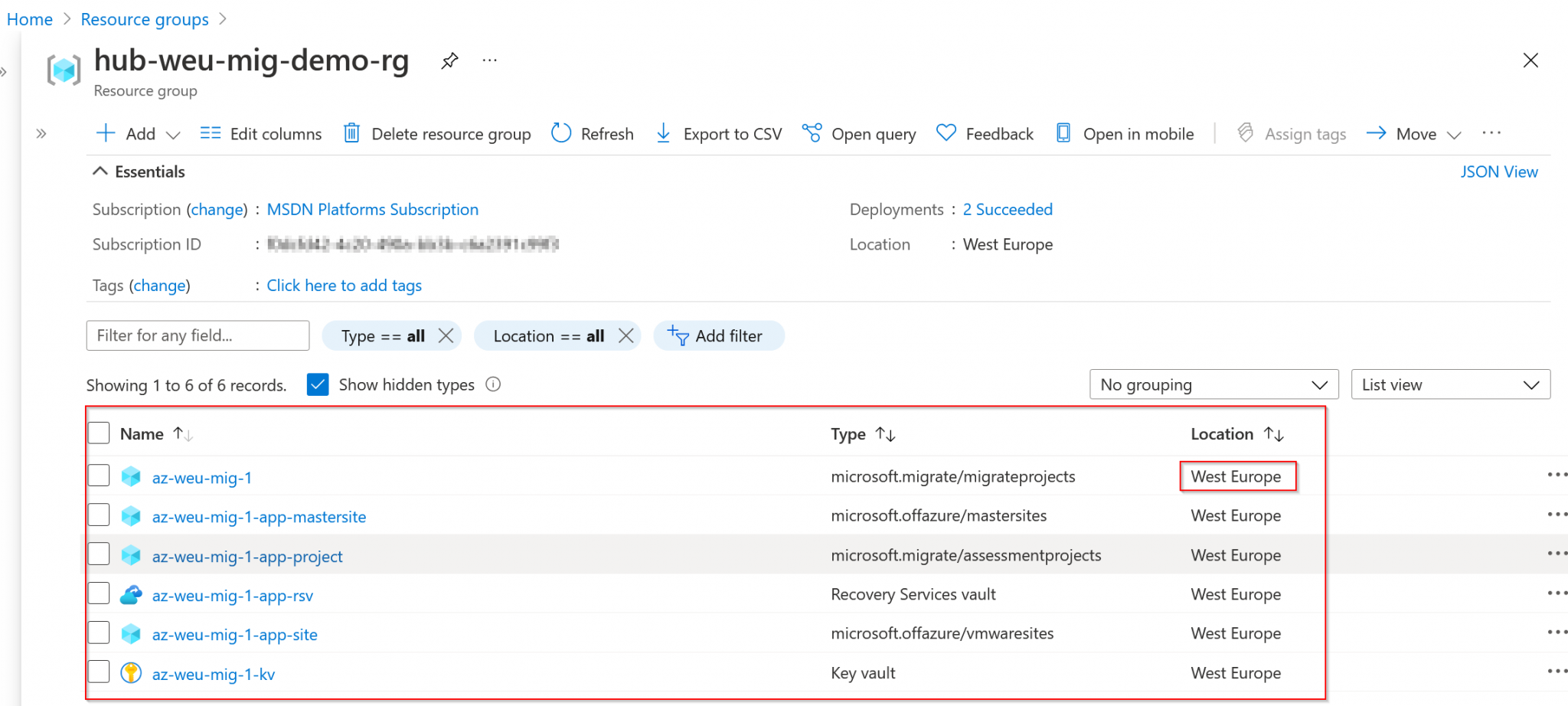
Task: Expand the List view dropdown
Action: (x=1450, y=384)
